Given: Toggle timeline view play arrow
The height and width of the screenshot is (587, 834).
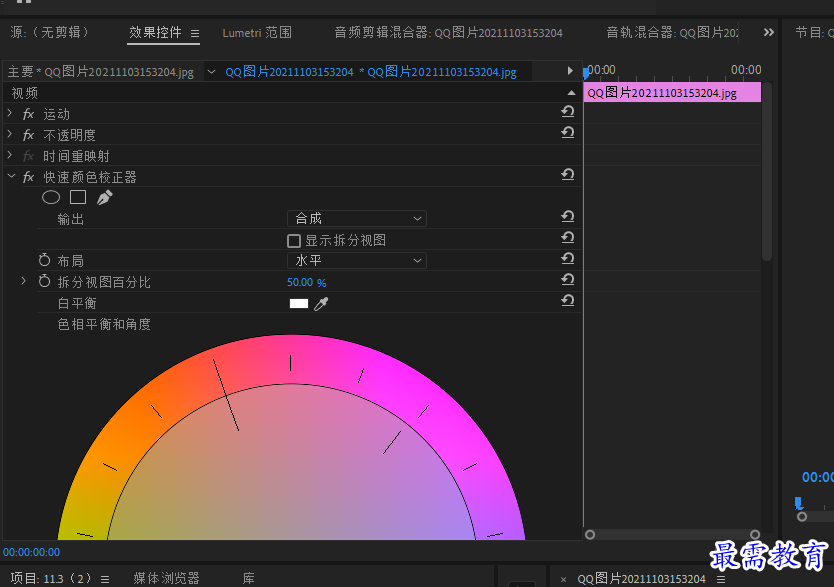Looking at the screenshot, I should click(570, 71).
